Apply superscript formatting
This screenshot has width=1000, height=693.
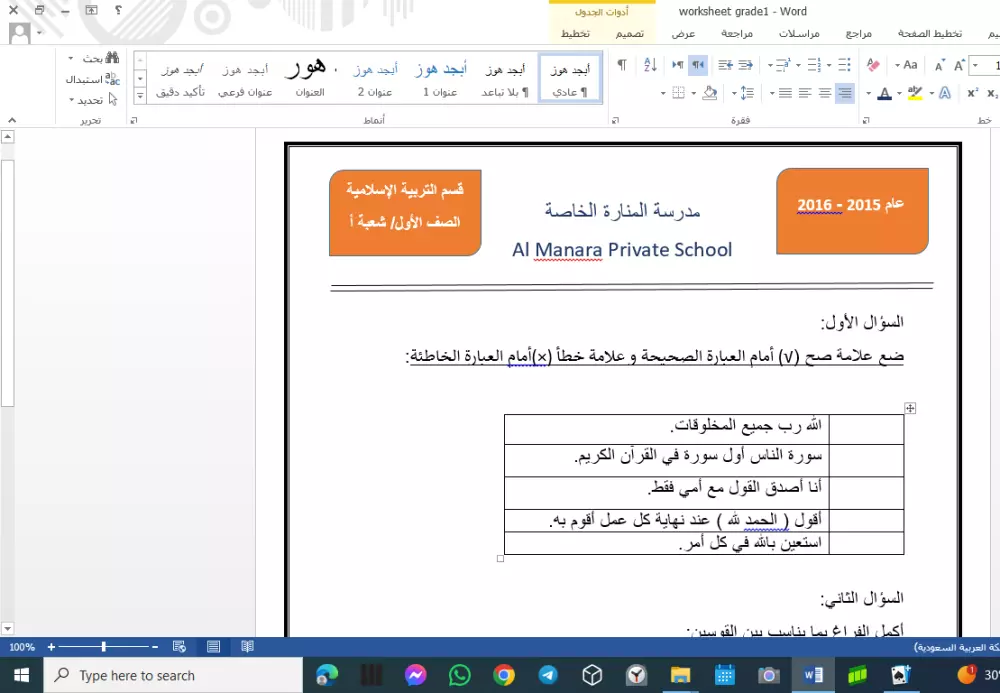(x=971, y=91)
